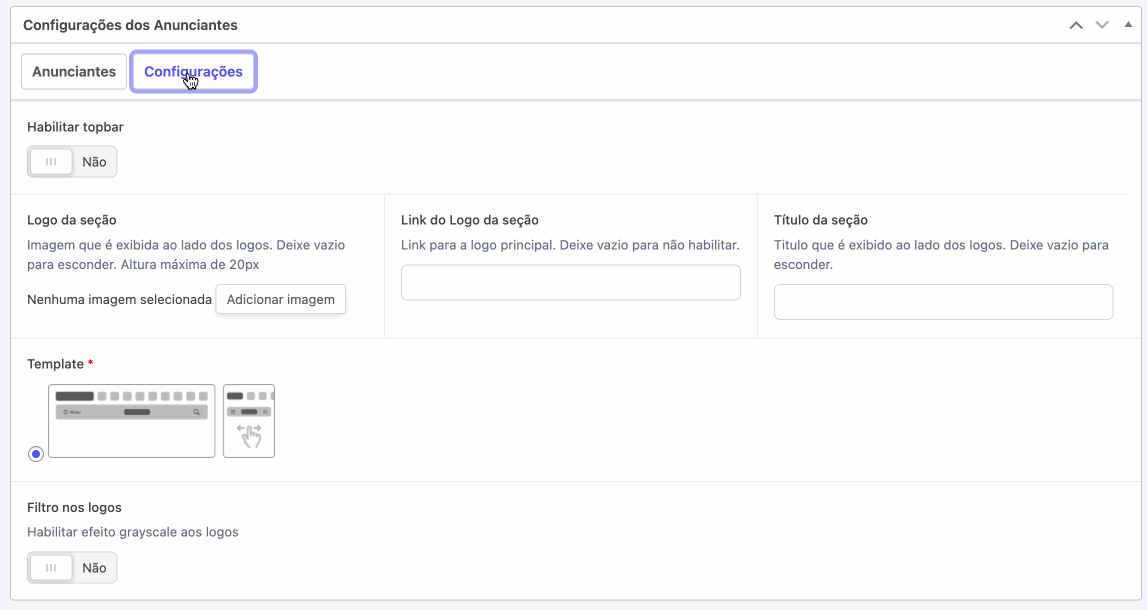The width and height of the screenshot is (1147, 610).
Task: Click into the Título da seção text field
Action: coord(943,302)
